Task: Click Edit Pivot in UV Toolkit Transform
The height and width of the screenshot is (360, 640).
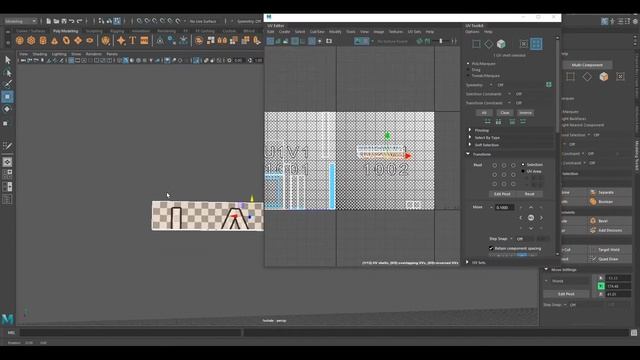Action: click(x=502, y=194)
